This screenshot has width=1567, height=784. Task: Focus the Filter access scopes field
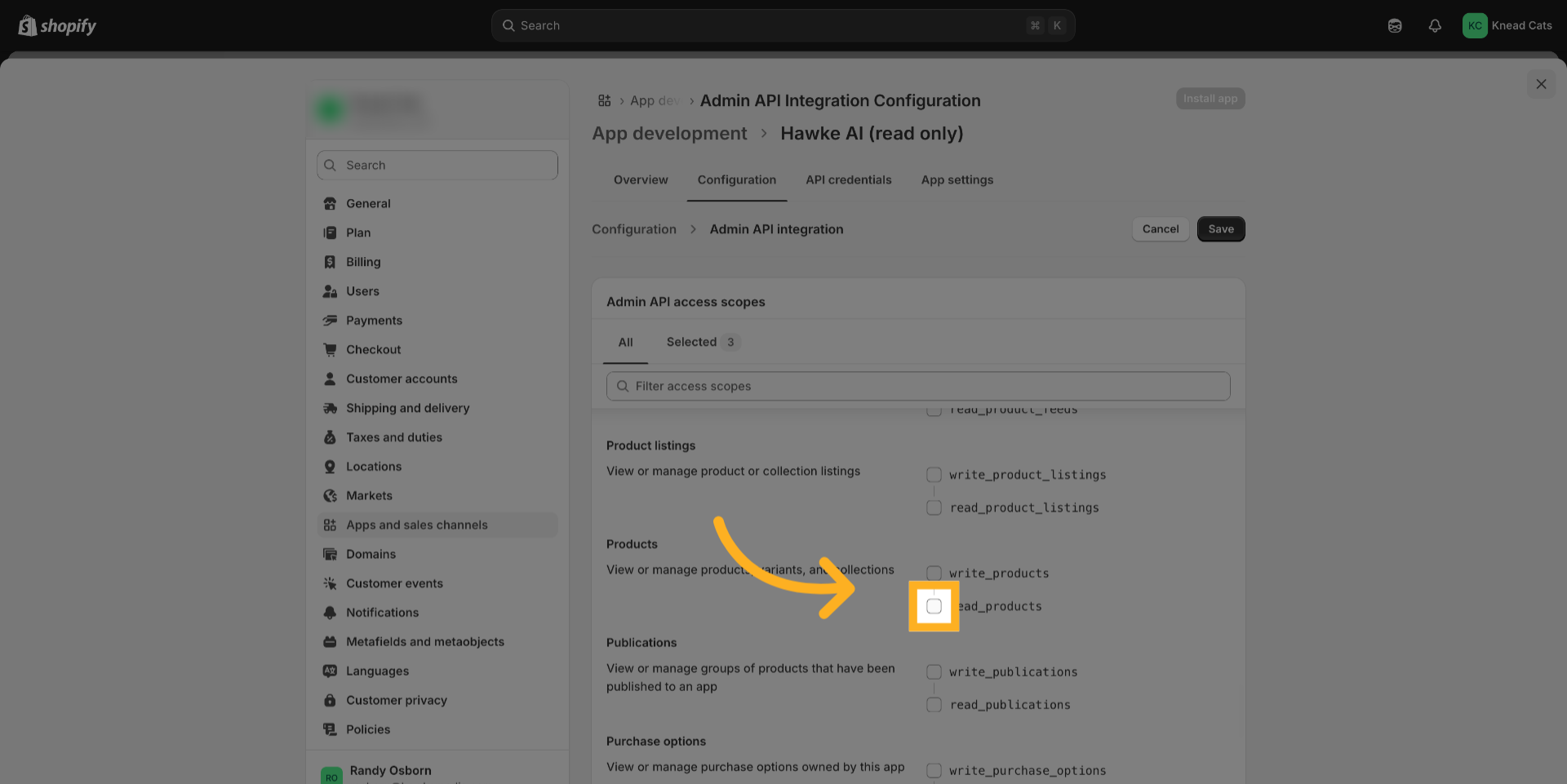(x=918, y=387)
